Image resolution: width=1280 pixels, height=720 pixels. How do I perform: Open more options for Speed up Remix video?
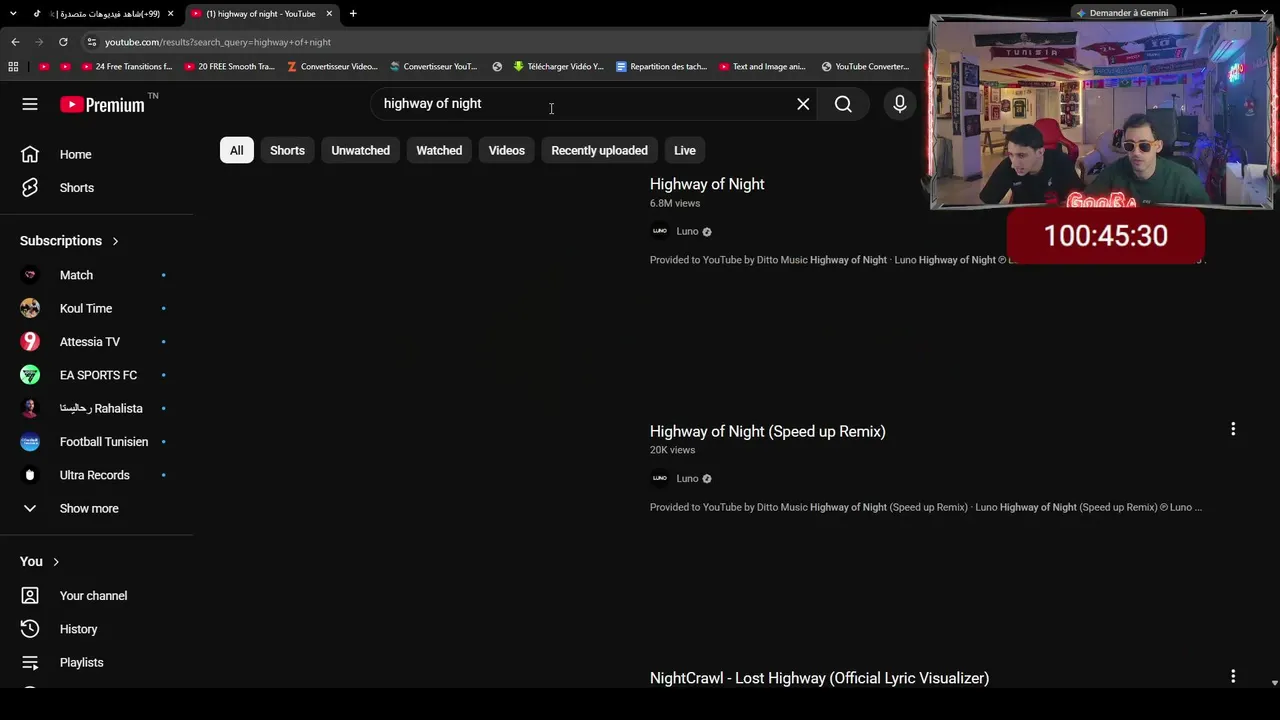pyautogui.click(x=1233, y=429)
